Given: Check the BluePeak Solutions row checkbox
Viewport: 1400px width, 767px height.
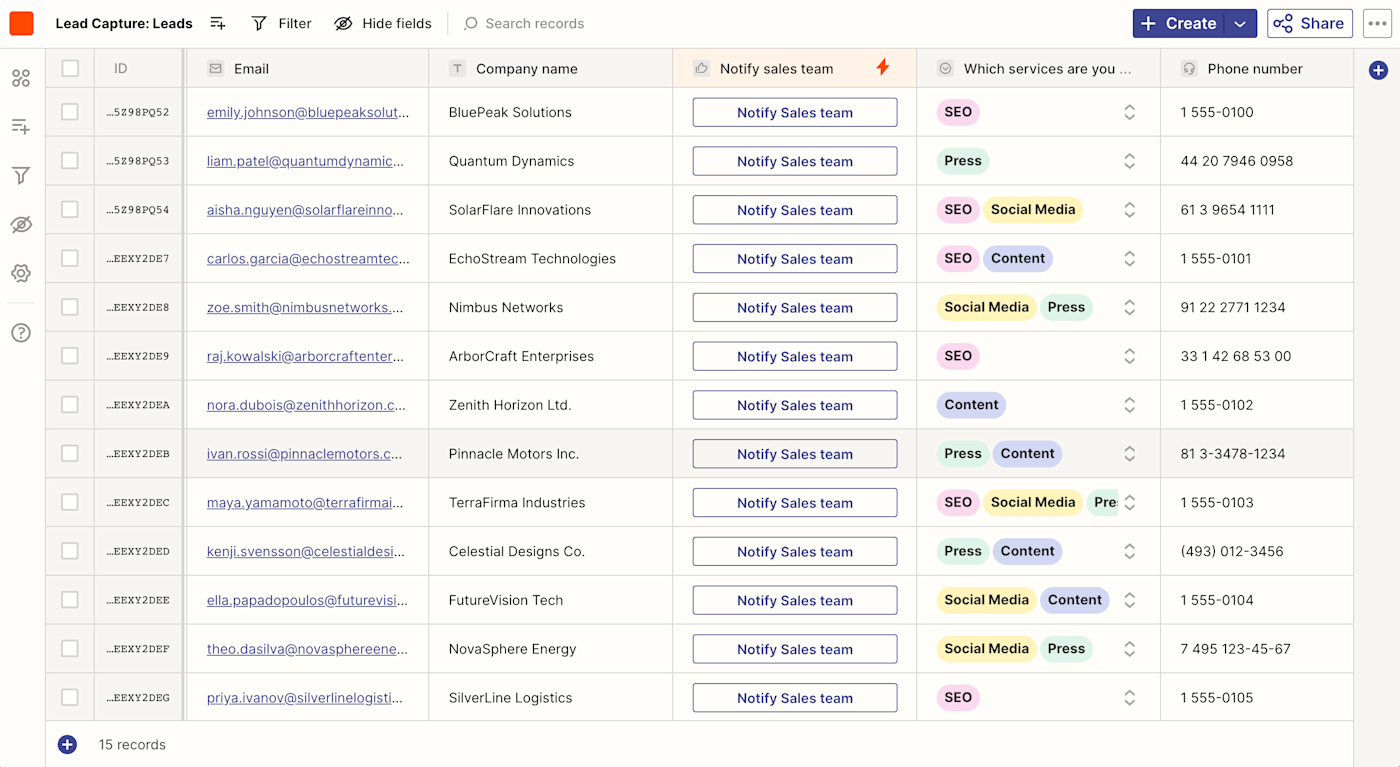Looking at the screenshot, I should coord(70,112).
